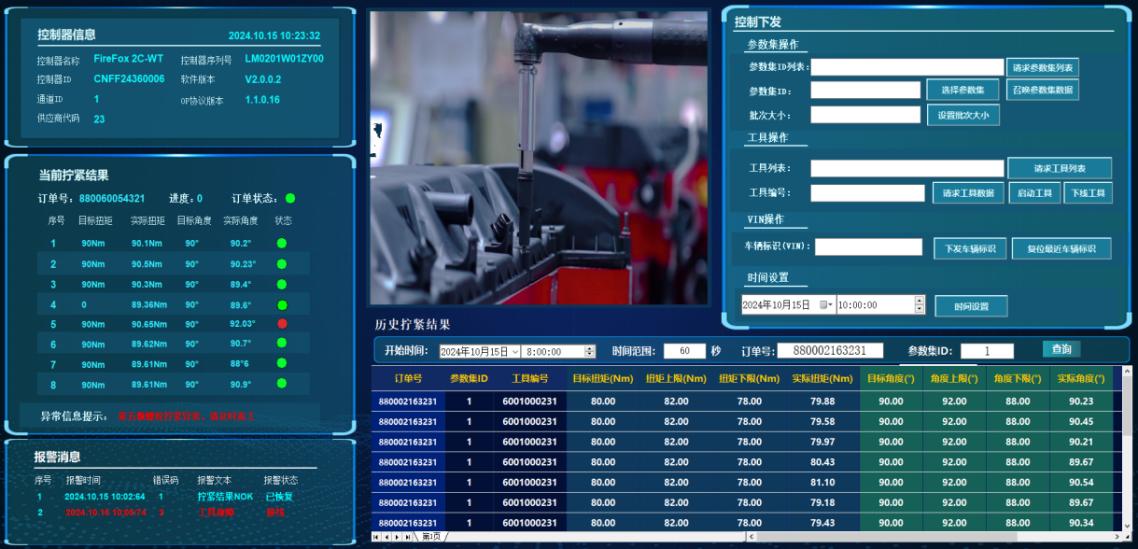Click the green status dot in row 1

coord(282,243)
